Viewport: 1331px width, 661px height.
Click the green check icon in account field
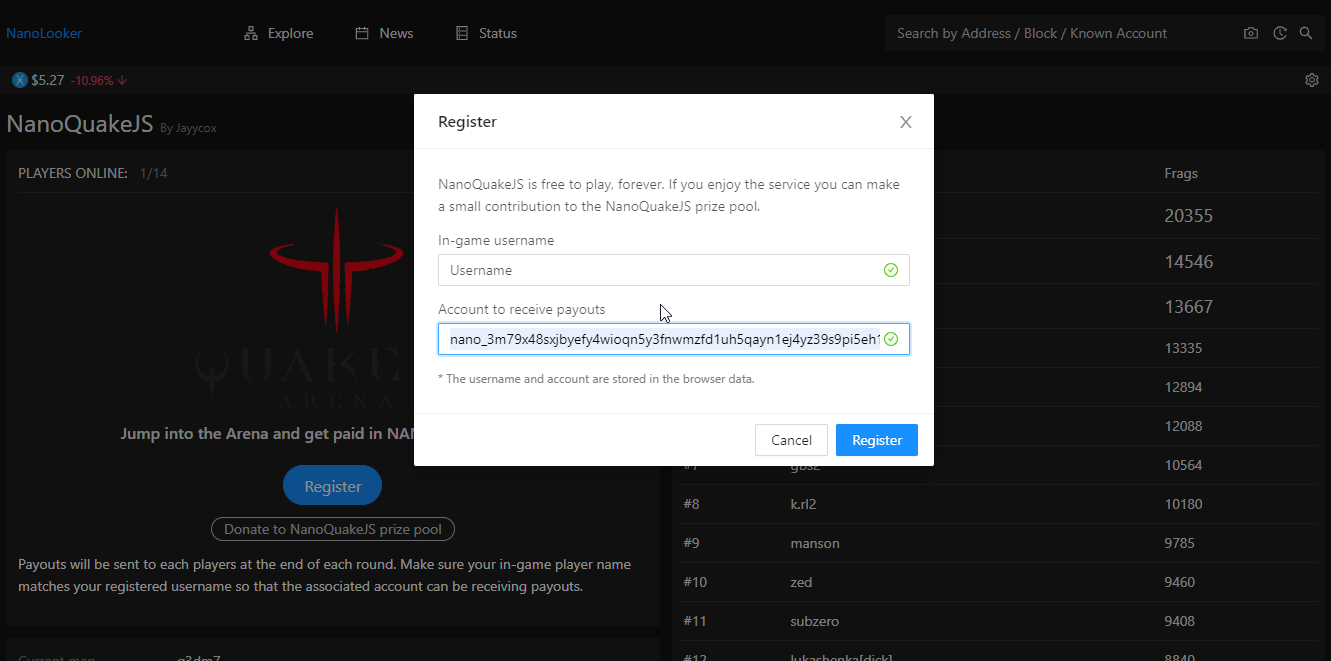(891, 339)
